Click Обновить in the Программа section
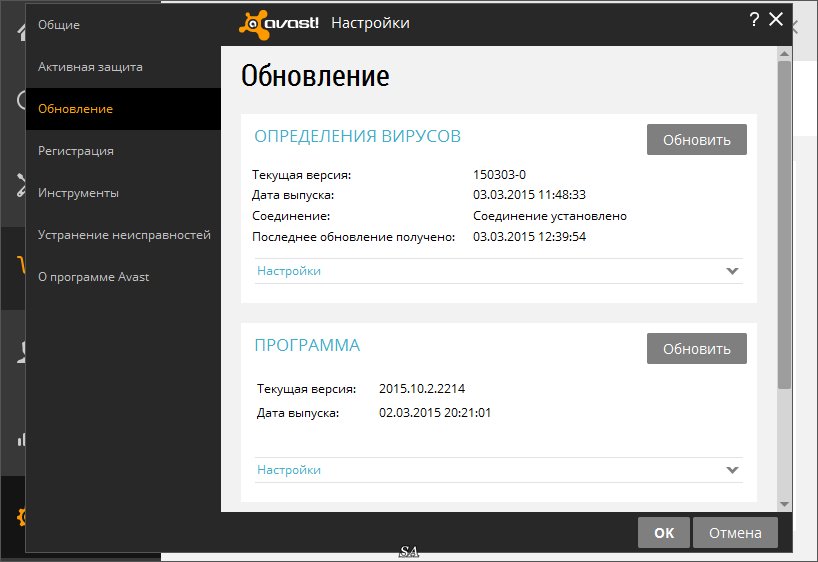This screenshot has height=562, width=818. tap(696, 349)
